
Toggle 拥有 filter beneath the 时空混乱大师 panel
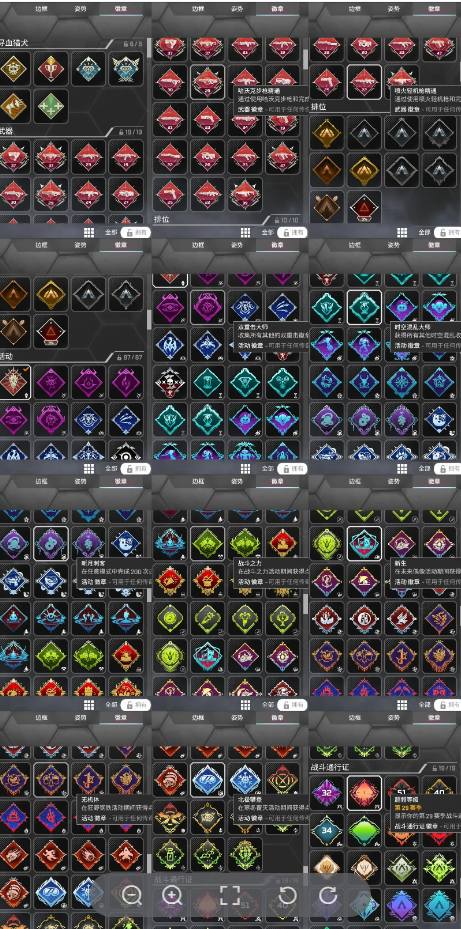[448, 469]
